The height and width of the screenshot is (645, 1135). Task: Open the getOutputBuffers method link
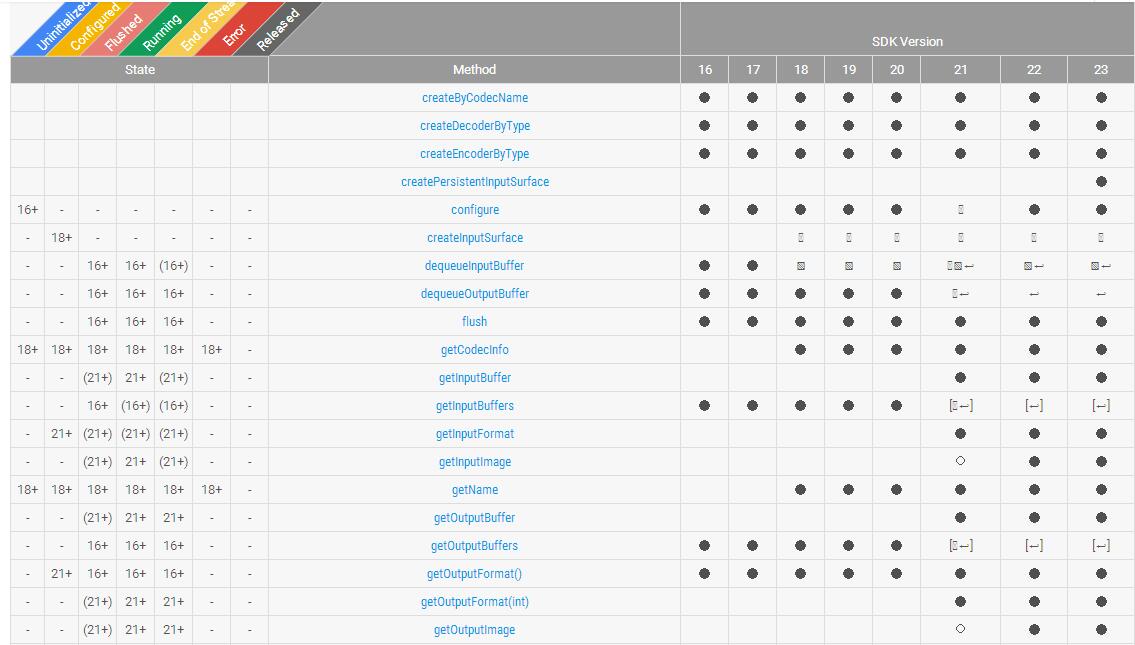[x=475, y=546]
